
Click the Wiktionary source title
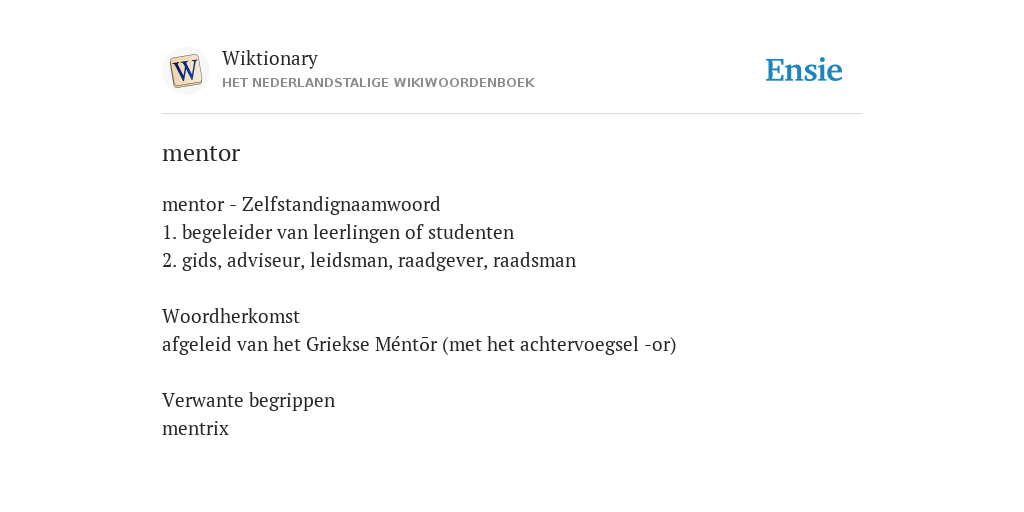click(270, 58)
